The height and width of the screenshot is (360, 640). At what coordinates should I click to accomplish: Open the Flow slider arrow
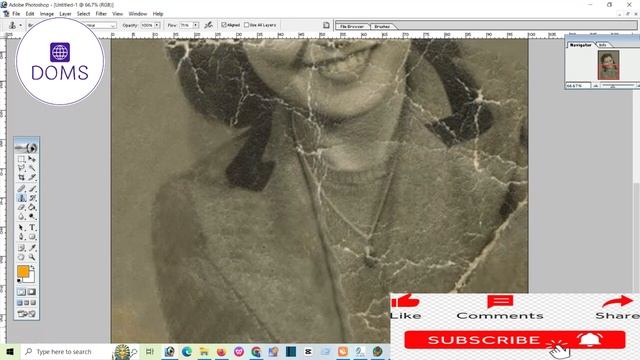tap(196, 25)
